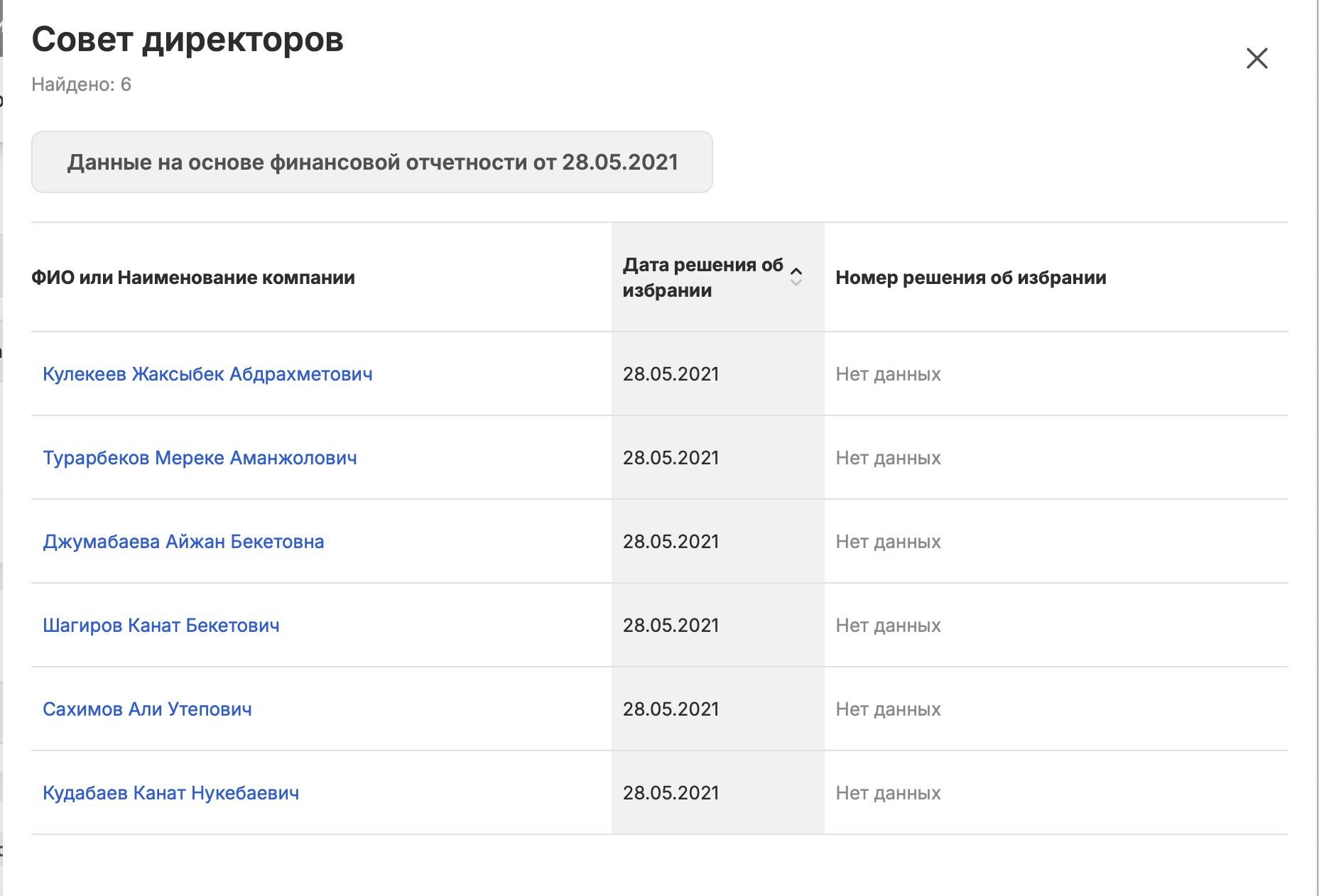The width and height of the screenshot is (1319, 896).
Task: Close the Совет директоров dialog
Action: [x=1256, y=58]
